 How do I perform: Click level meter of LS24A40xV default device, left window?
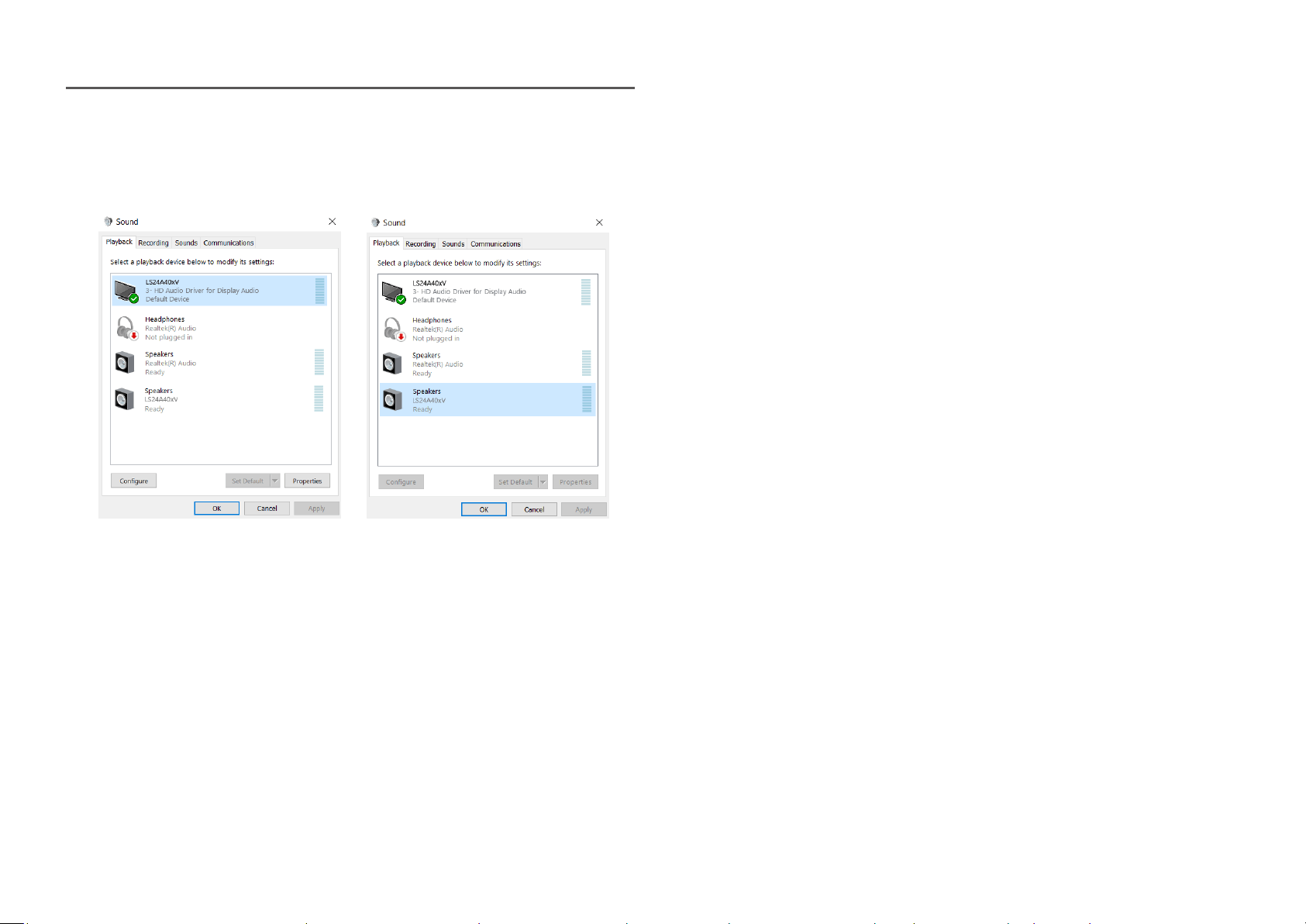[x=320, y=291]
